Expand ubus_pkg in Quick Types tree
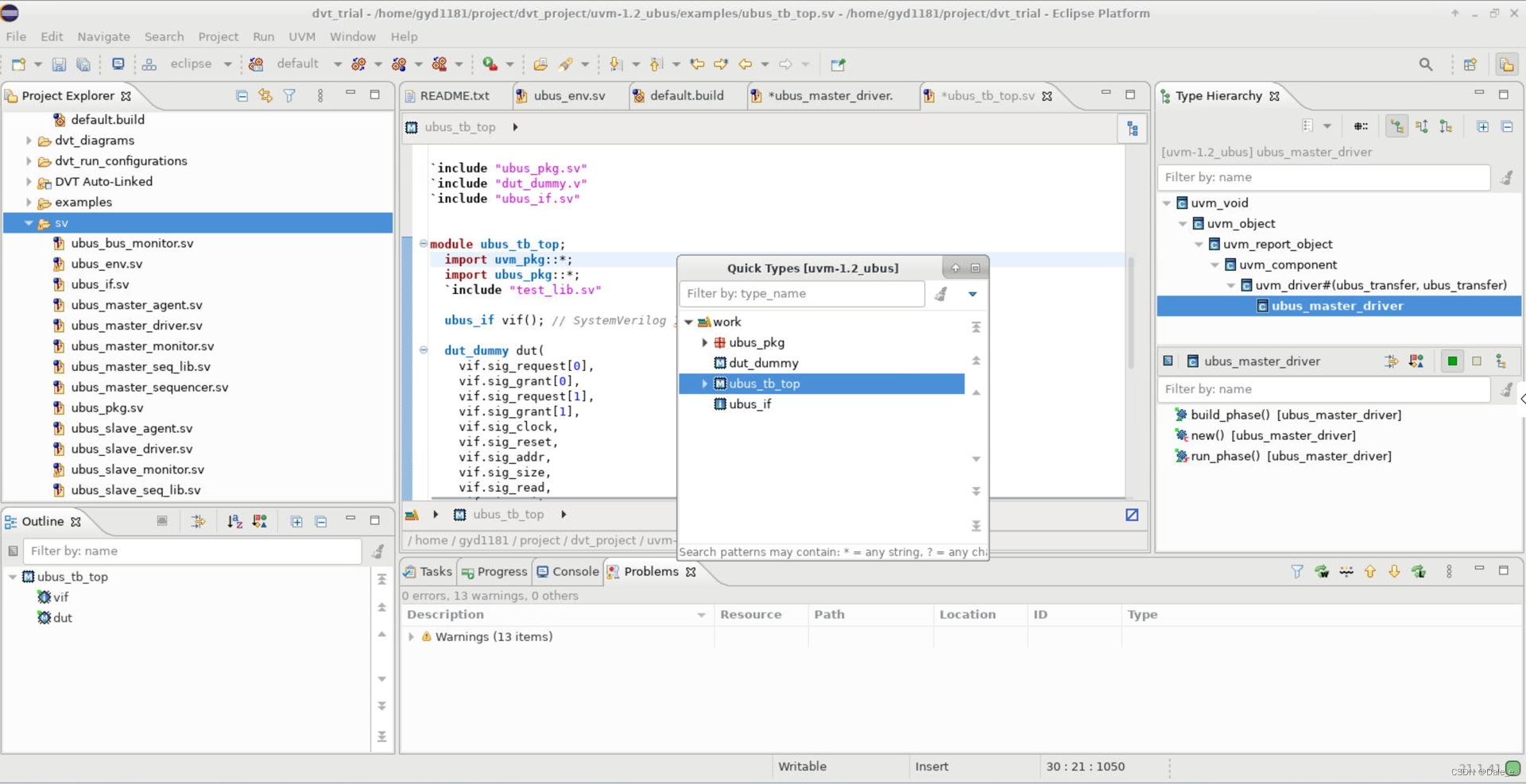 pyautogui.click(x=704, y=342)
